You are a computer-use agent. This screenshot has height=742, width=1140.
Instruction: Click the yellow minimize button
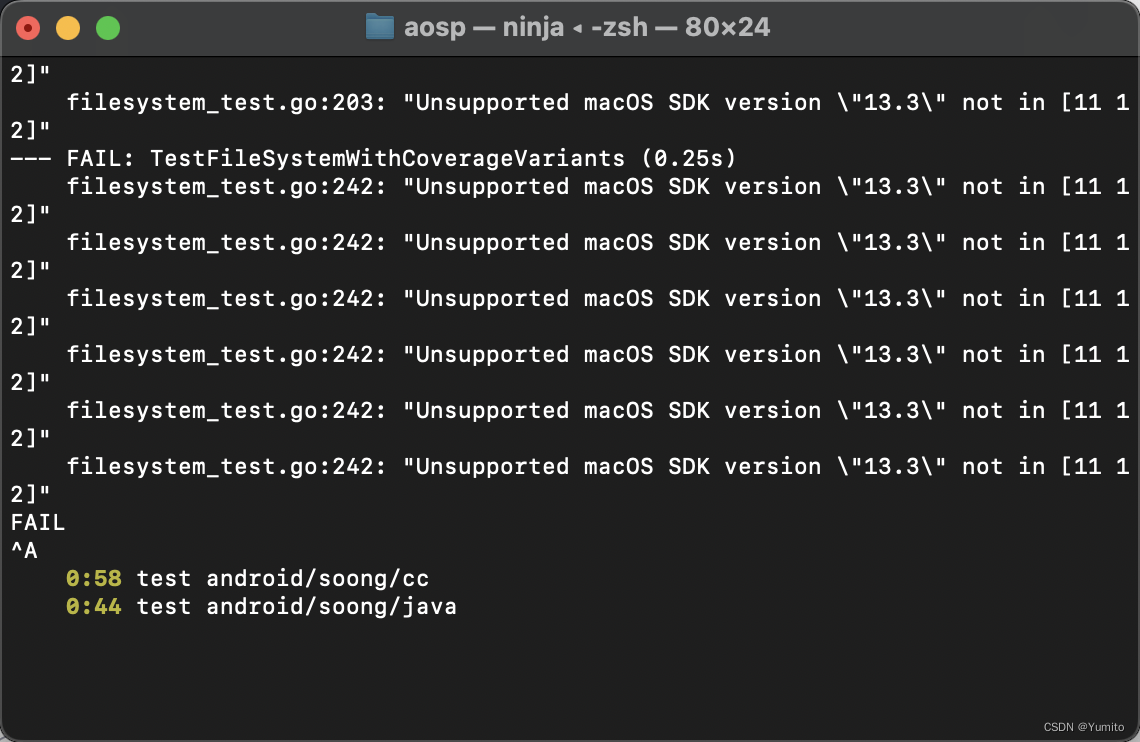[68, 27]
